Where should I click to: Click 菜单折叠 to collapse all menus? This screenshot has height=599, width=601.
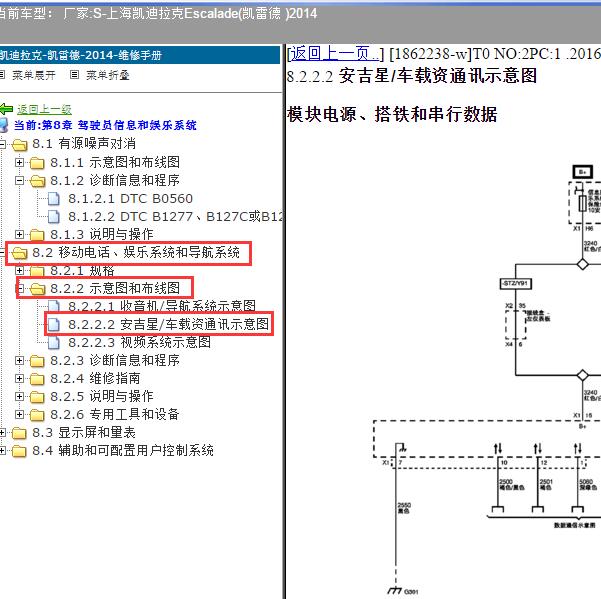pos(107,75)
